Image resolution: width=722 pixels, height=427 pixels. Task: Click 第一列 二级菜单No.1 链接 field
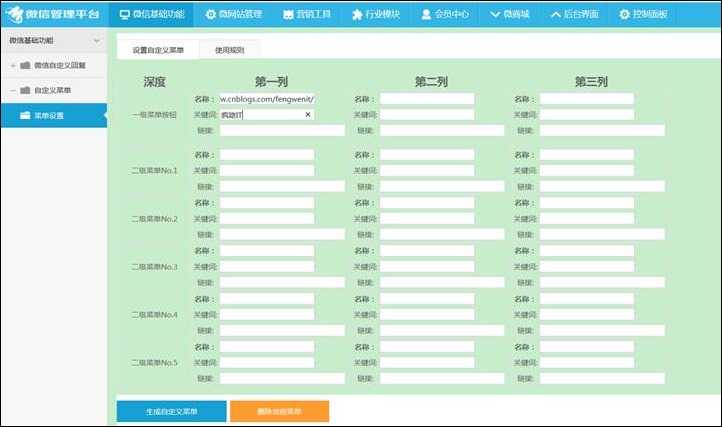coord(282,186)
